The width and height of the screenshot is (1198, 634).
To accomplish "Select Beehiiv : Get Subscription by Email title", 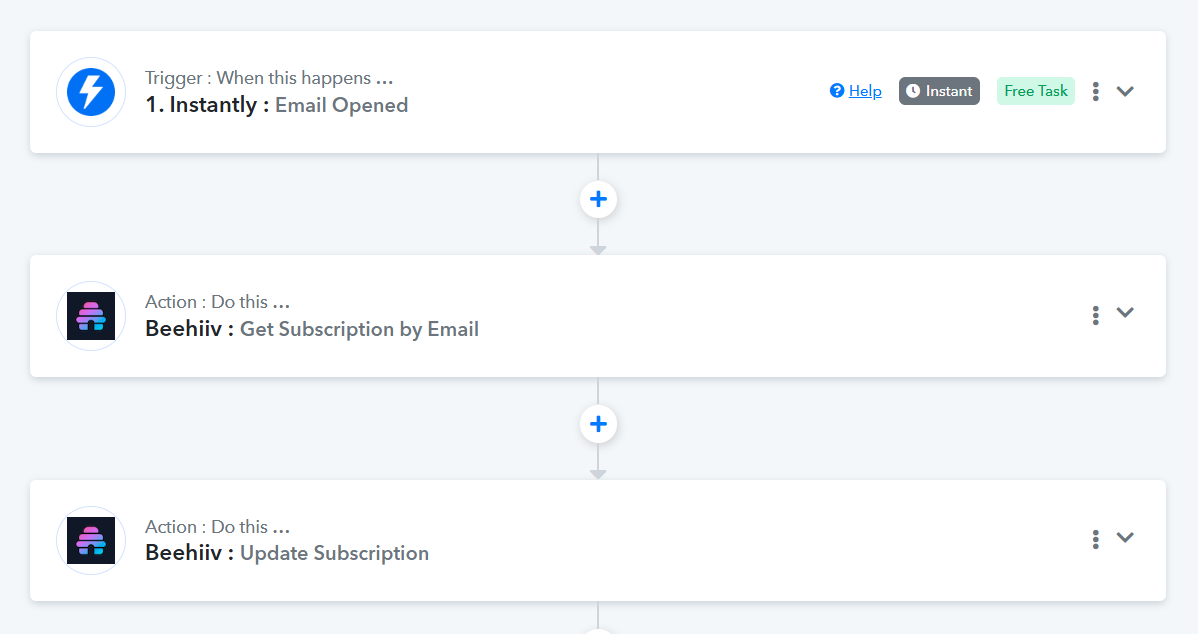I will coord(311,329).
